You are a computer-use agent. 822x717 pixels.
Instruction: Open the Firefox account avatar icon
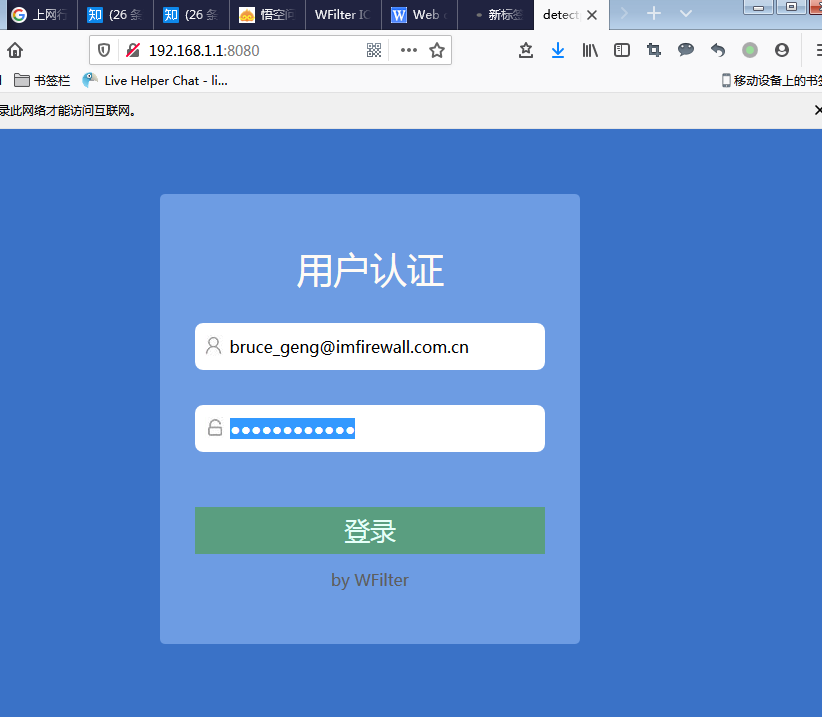click(782, 50)
